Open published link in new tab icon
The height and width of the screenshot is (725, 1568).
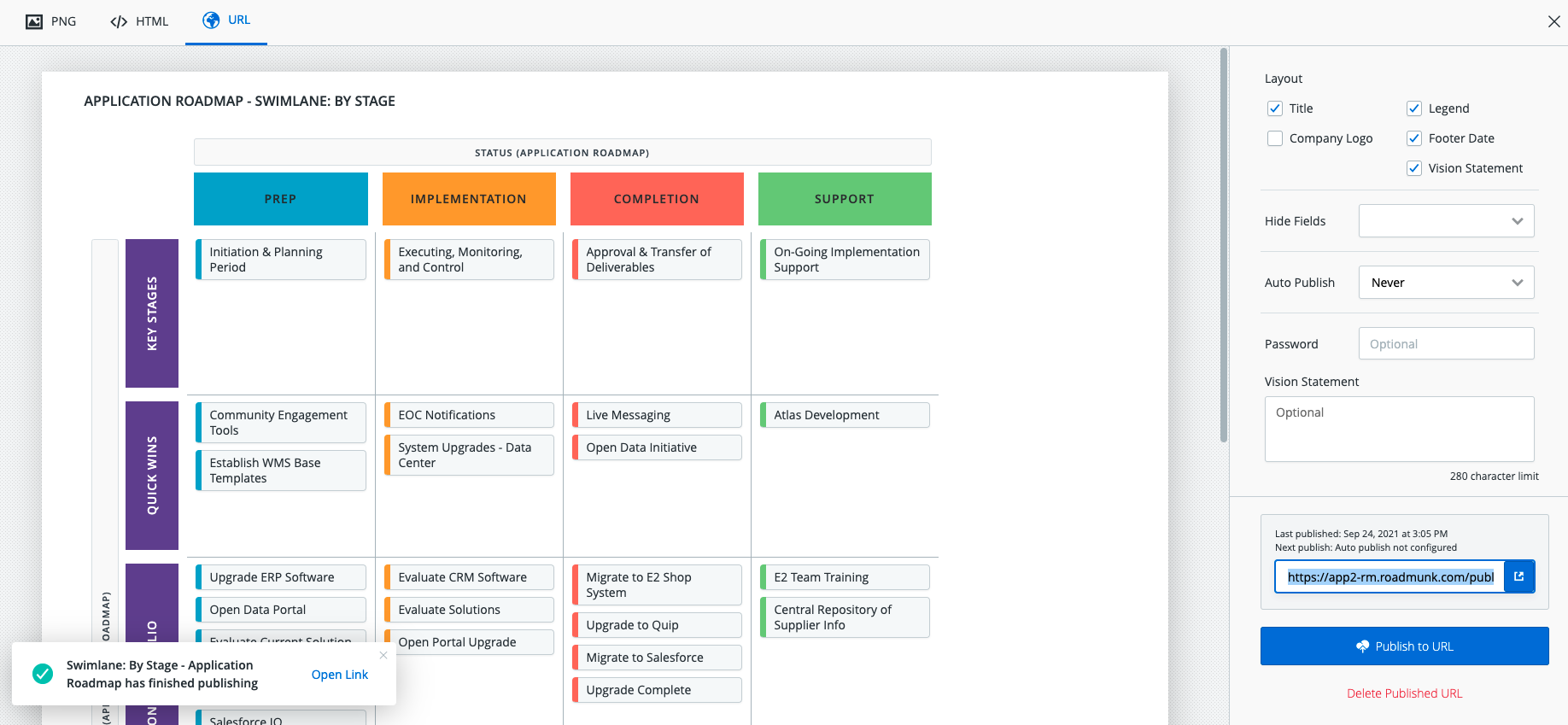point(1519,576)
